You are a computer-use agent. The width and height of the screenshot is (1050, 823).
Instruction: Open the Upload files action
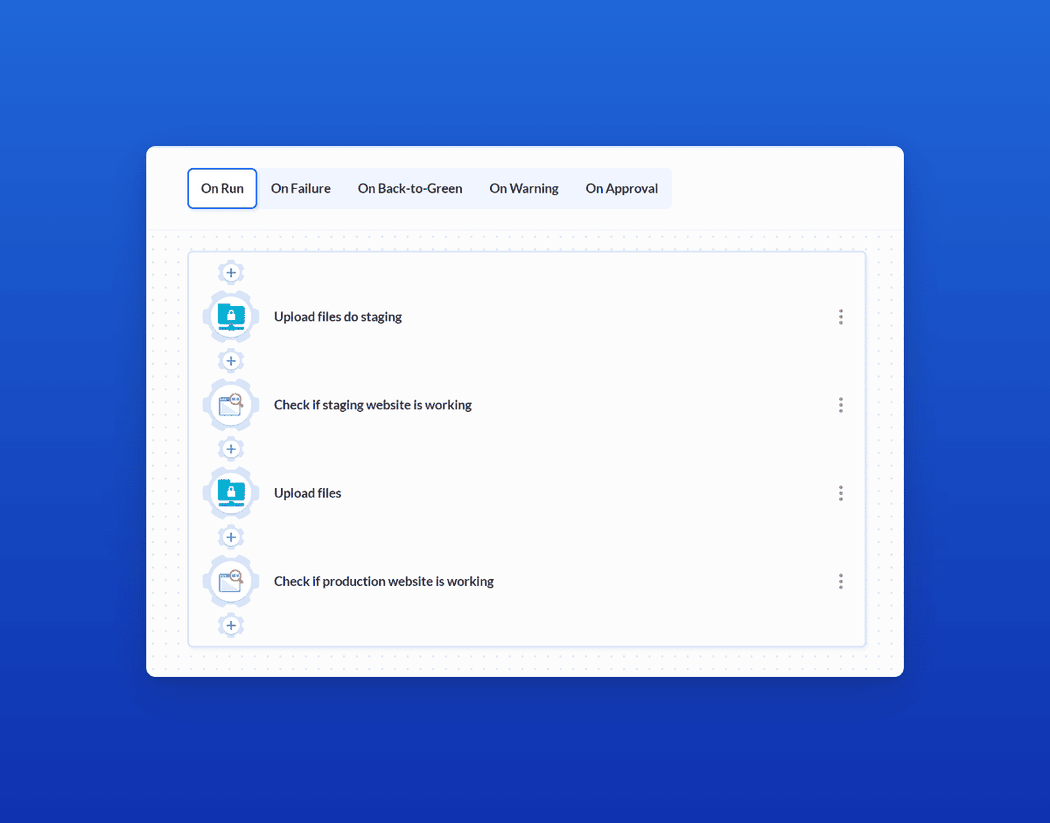click(307, 494)
